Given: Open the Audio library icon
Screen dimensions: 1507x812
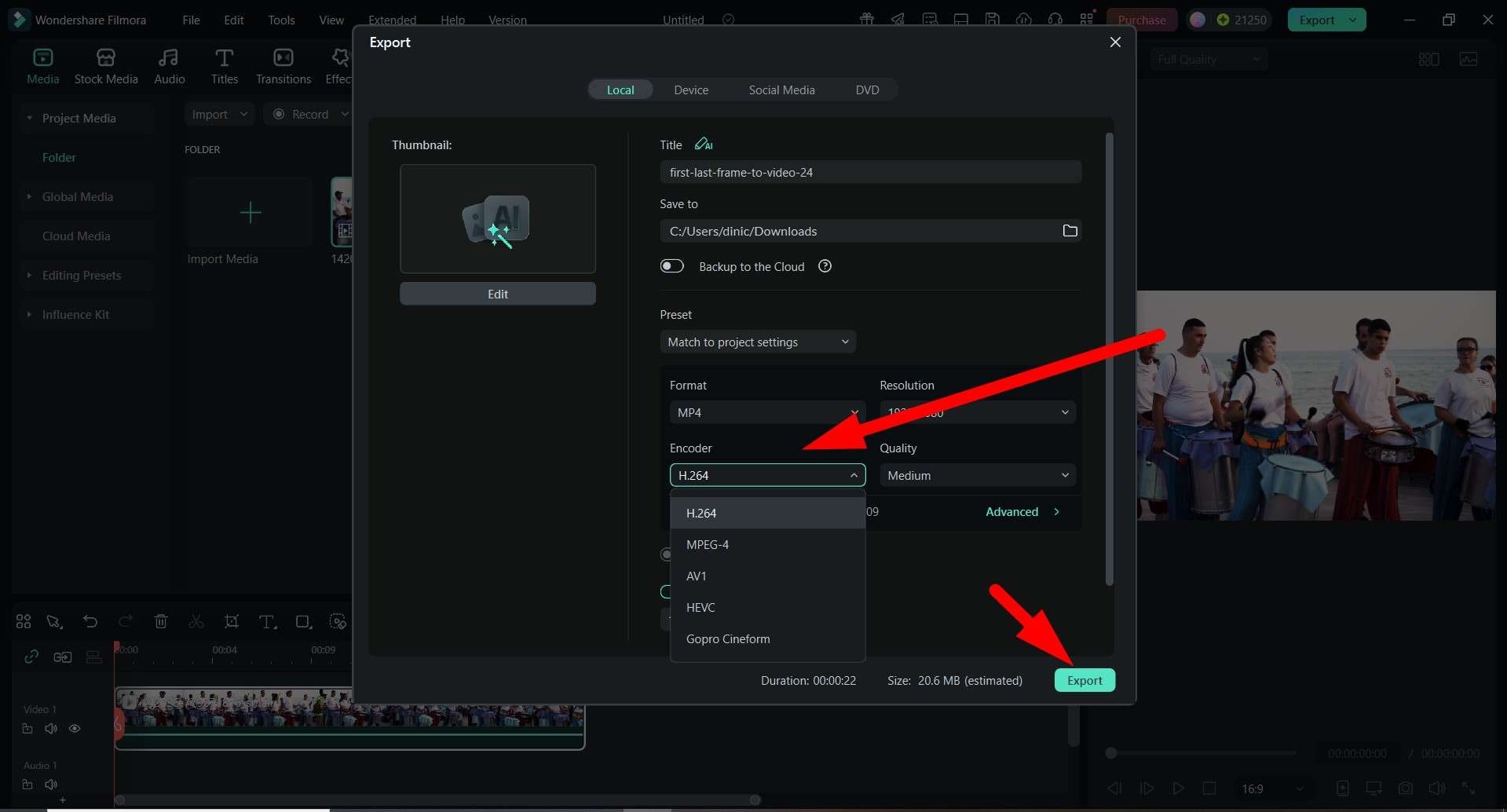Looking at the screenshot, I should click(x=168, y=57).
